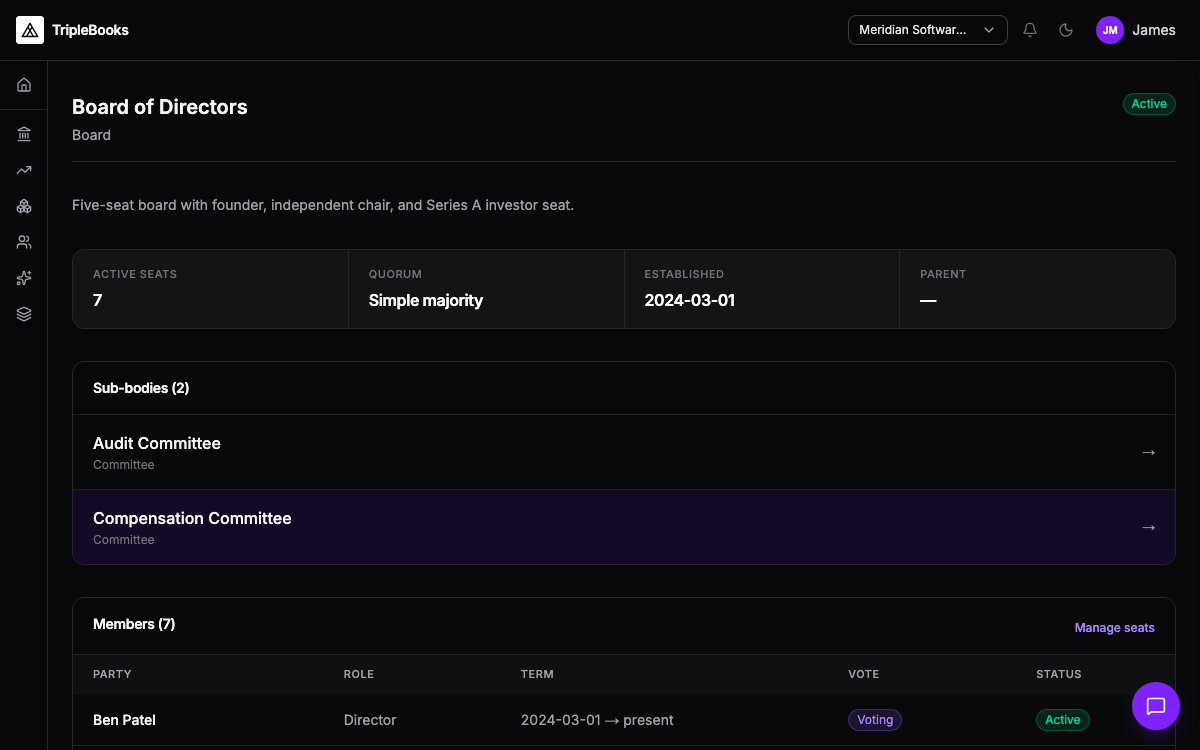Click the established date 2024-03-01
This screenshot has width=1200, height=750.
click(x=690, y=300)
